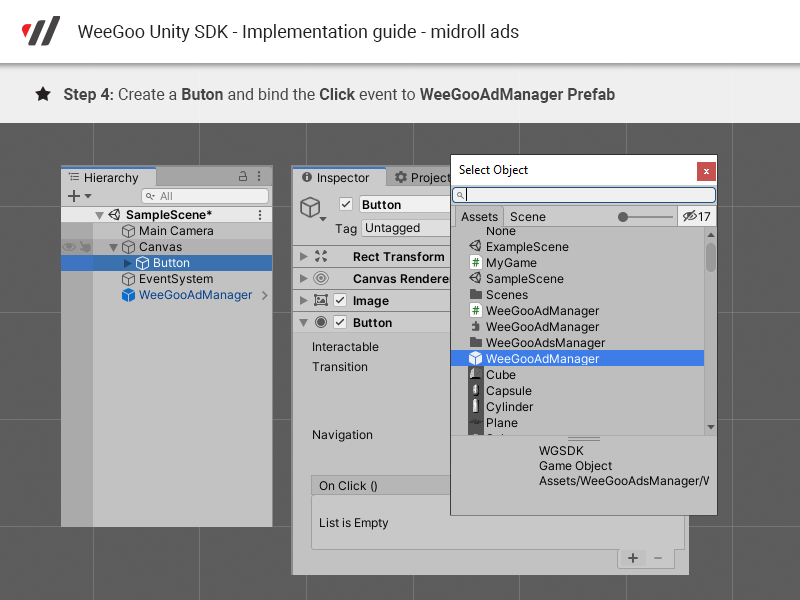Click the Select Object search field
The width and height of the screenshot is (800, 600).
click(584, 195)
